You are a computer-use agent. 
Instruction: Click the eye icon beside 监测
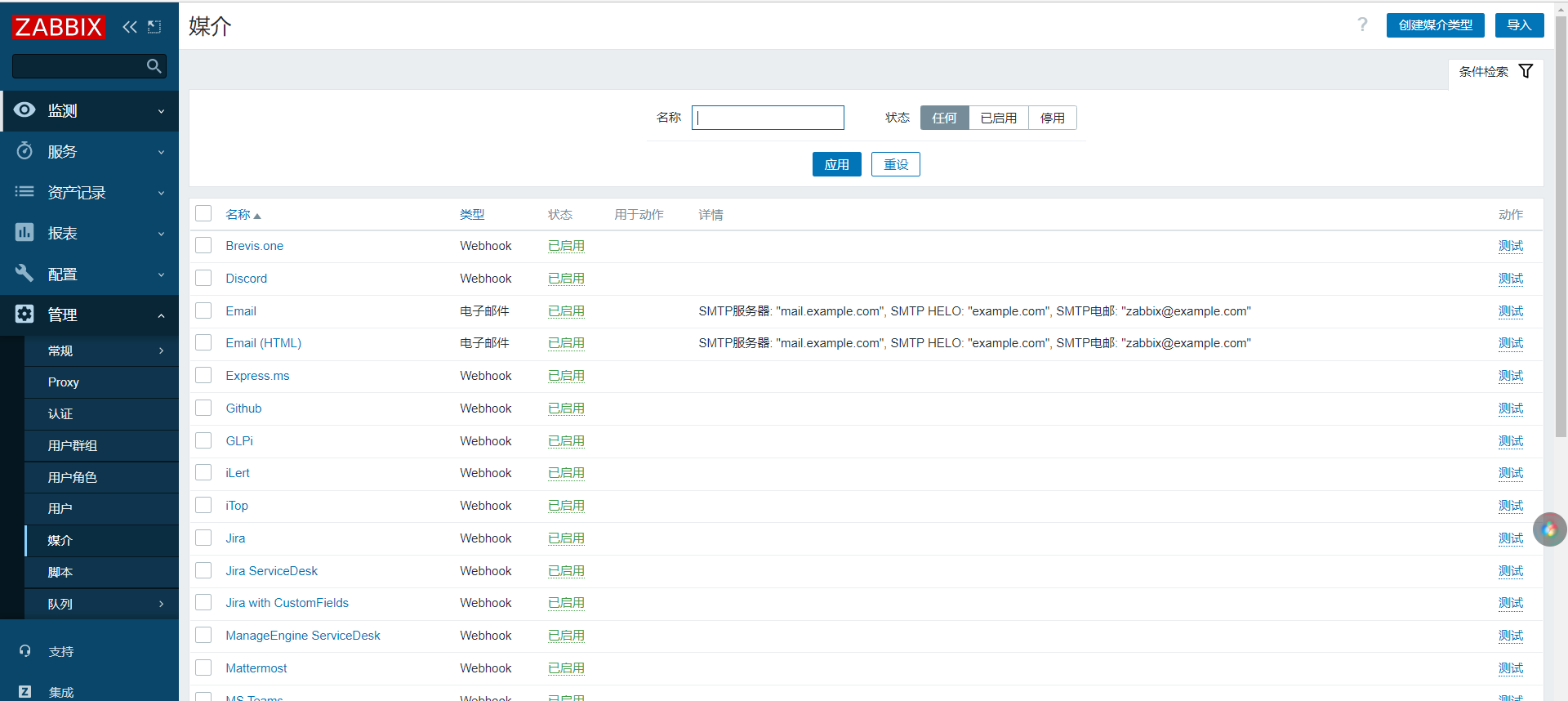[x=24, y=110]
